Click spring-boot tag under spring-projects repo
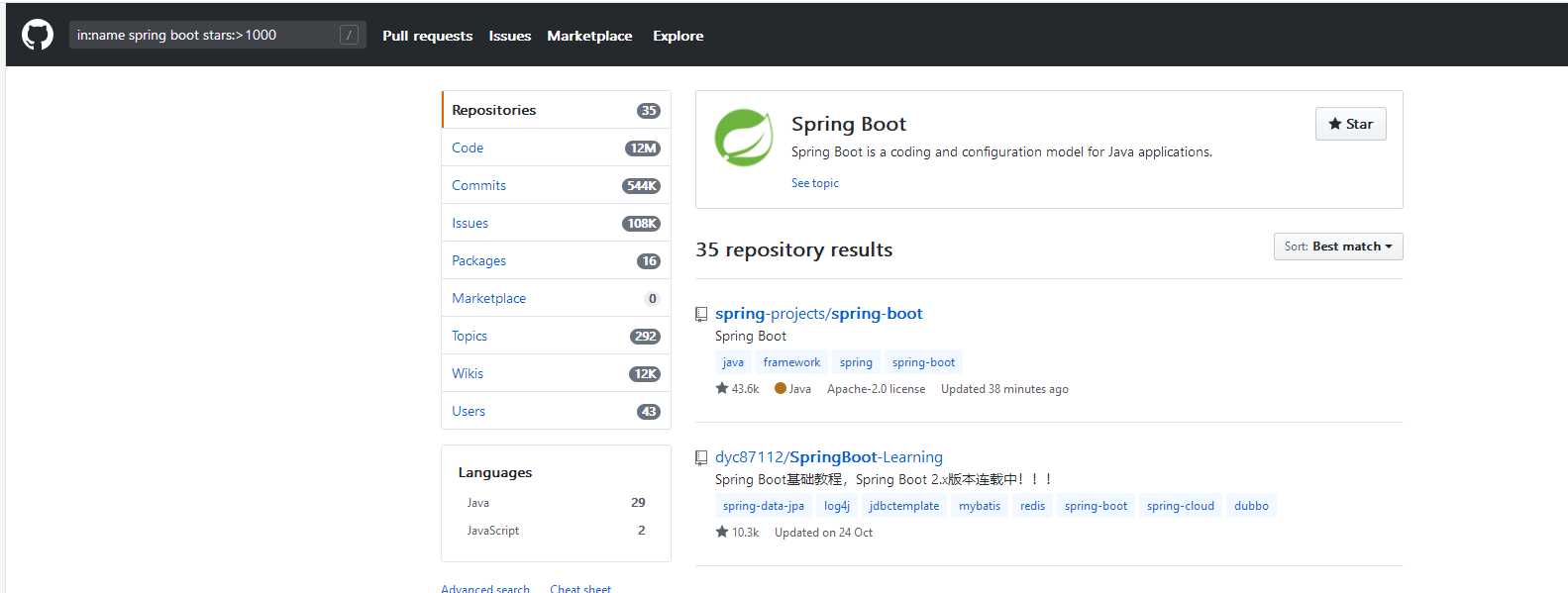The image size is (1568, 593). click(923, 362)
